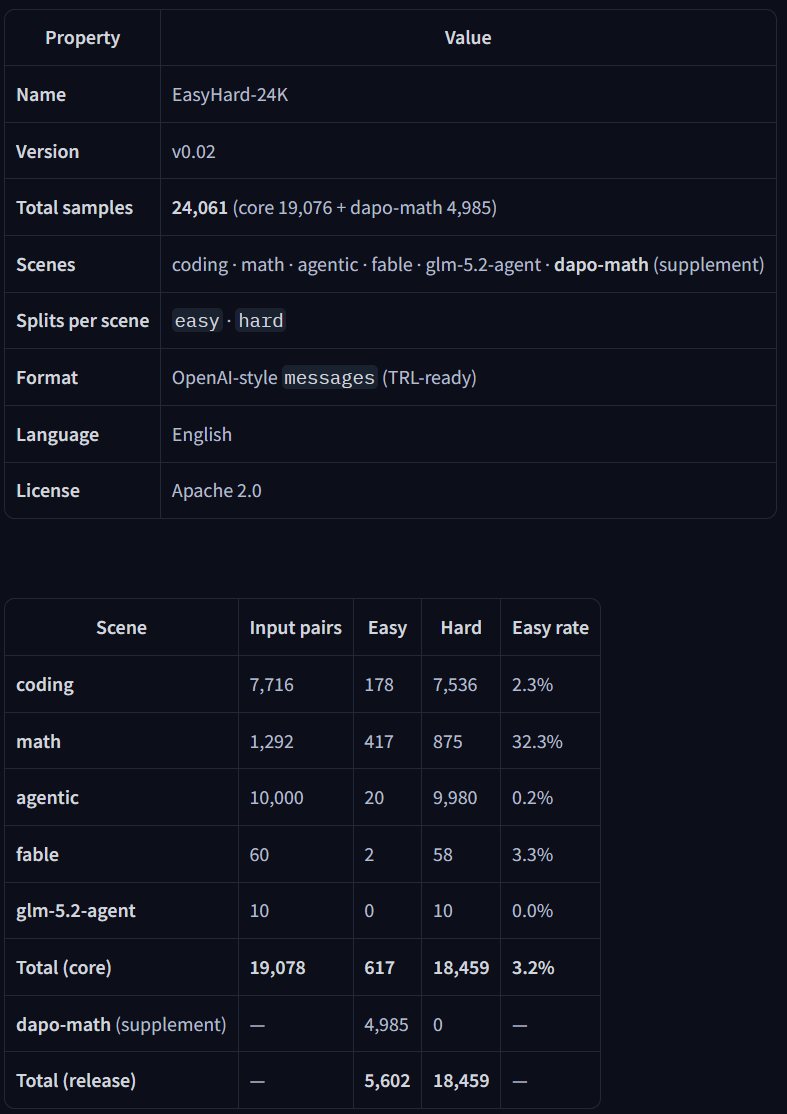Click the Total (core) 19,078 value
Image resolution: width=787 pixels, height=1114 pixels.
(x=278, y=968)
